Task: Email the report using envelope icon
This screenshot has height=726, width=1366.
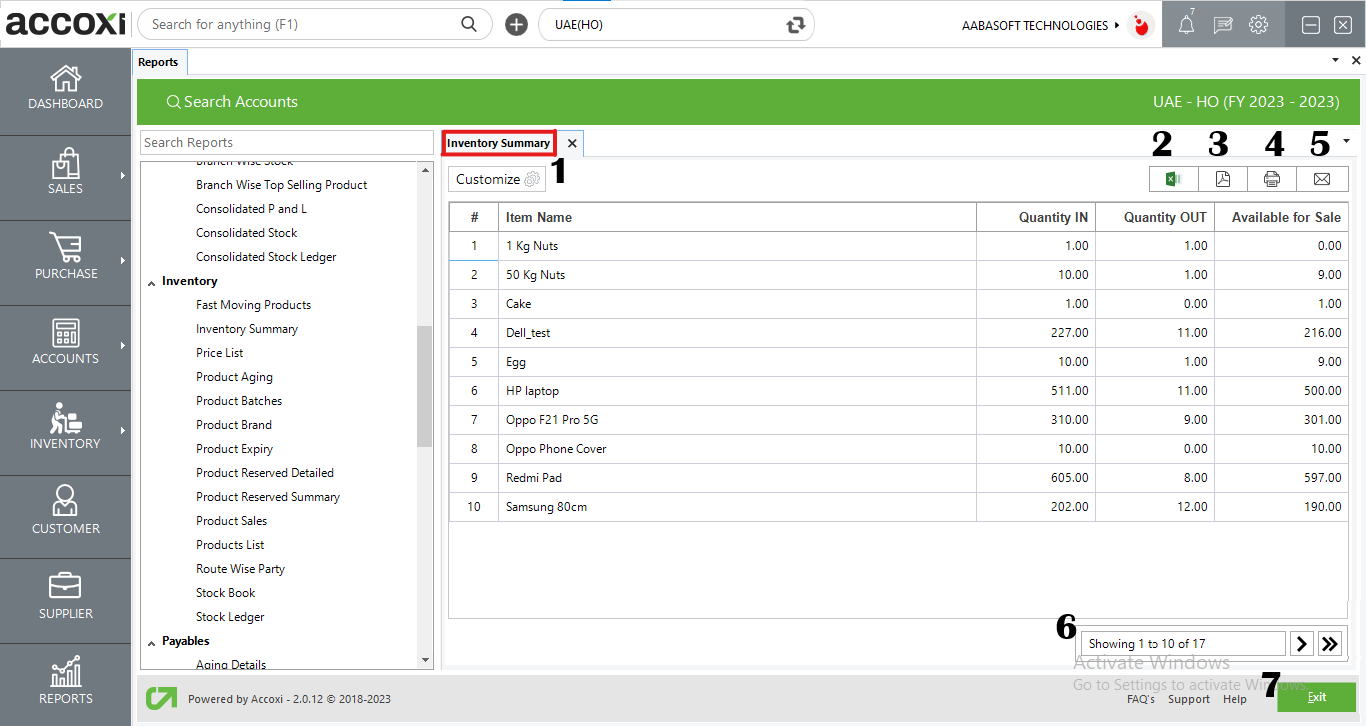Action: click(x=1322, y=179)
